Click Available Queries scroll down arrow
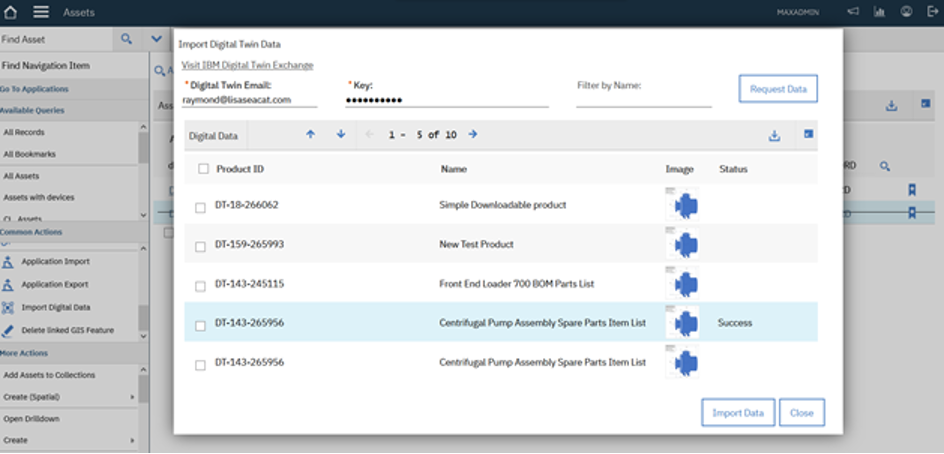Viewport: 944px width, 454px height. pos(143,215)
